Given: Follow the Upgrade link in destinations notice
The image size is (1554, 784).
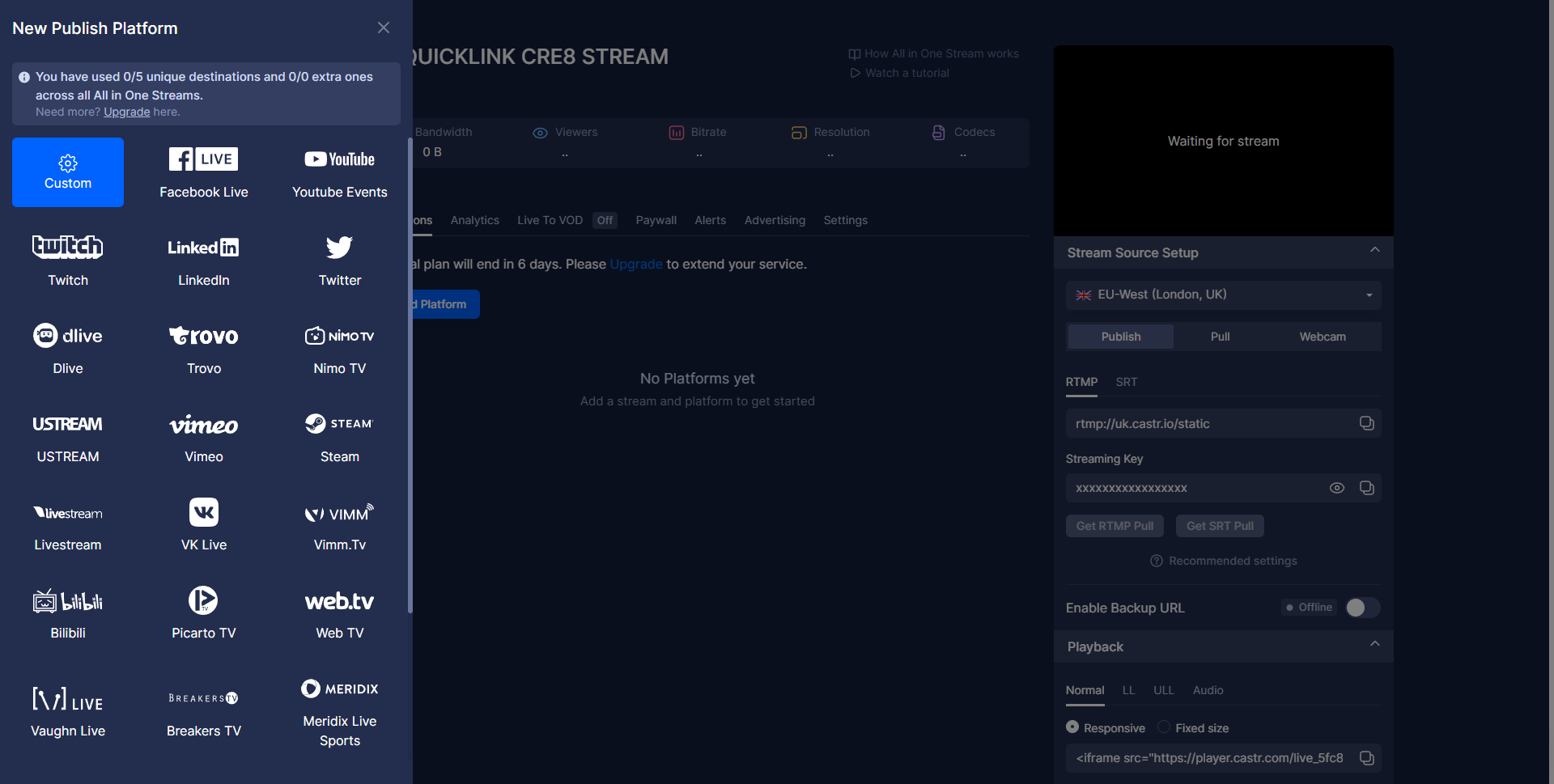Looking at the screenshot, I should 126,112.
